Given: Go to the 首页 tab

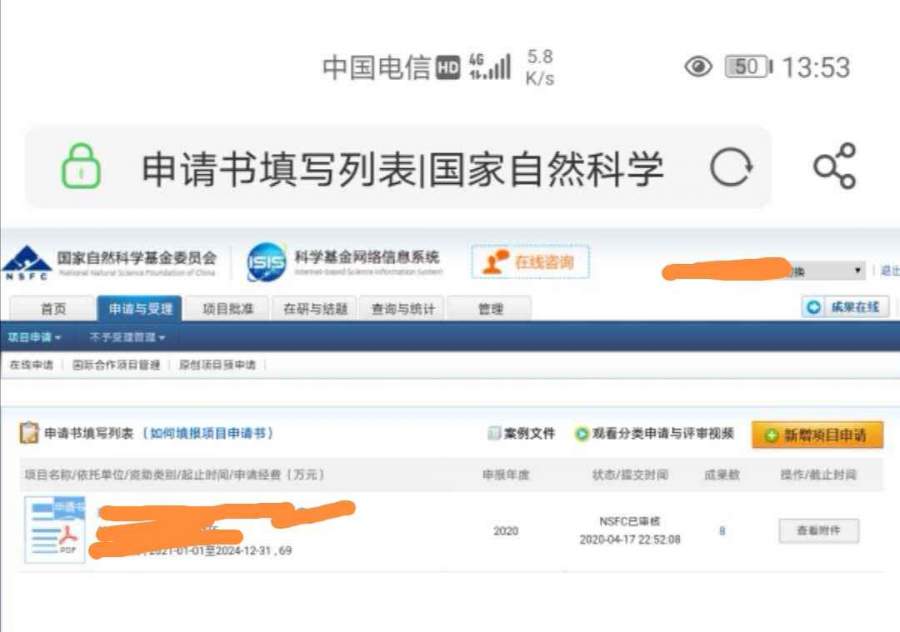Looking at the screenshot, I should 53,309.
